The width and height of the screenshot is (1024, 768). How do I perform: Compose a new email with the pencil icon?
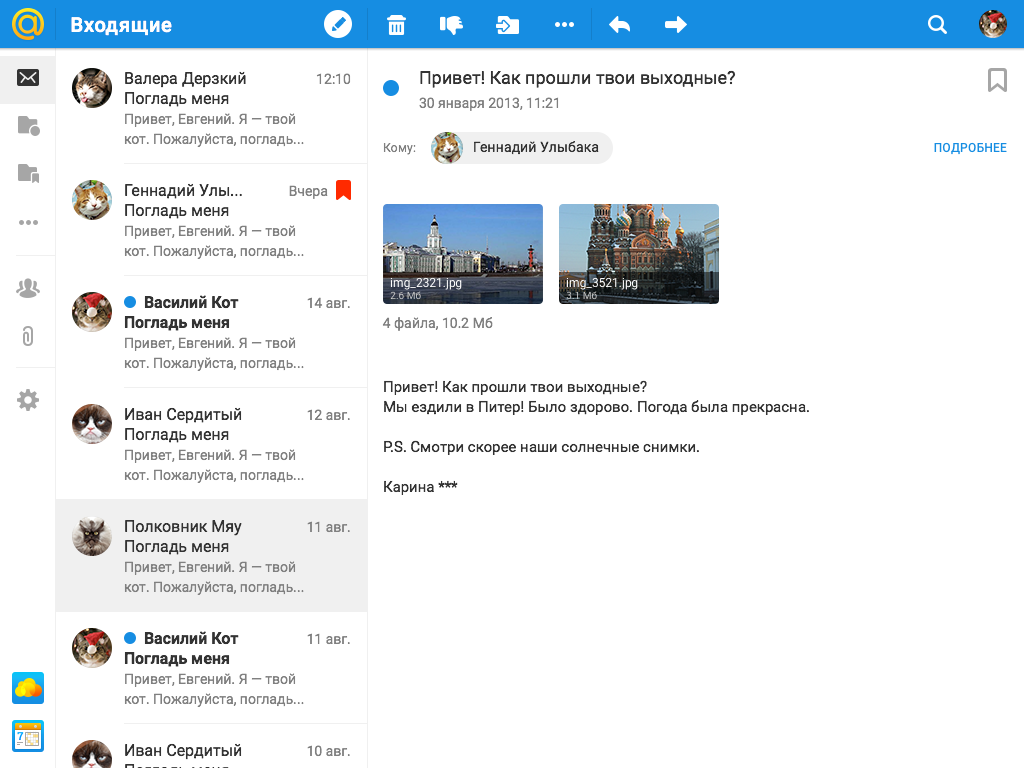click(338, 25)
